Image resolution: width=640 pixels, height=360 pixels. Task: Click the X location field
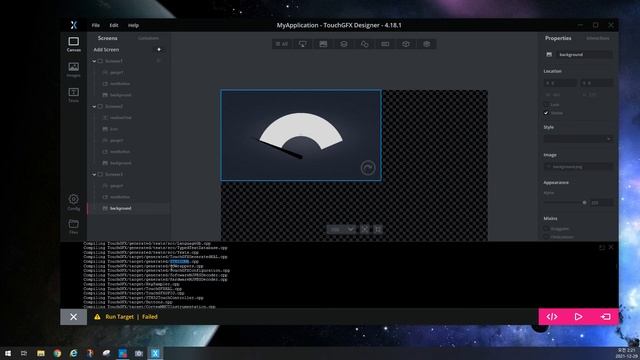click(x=560, y=83)
